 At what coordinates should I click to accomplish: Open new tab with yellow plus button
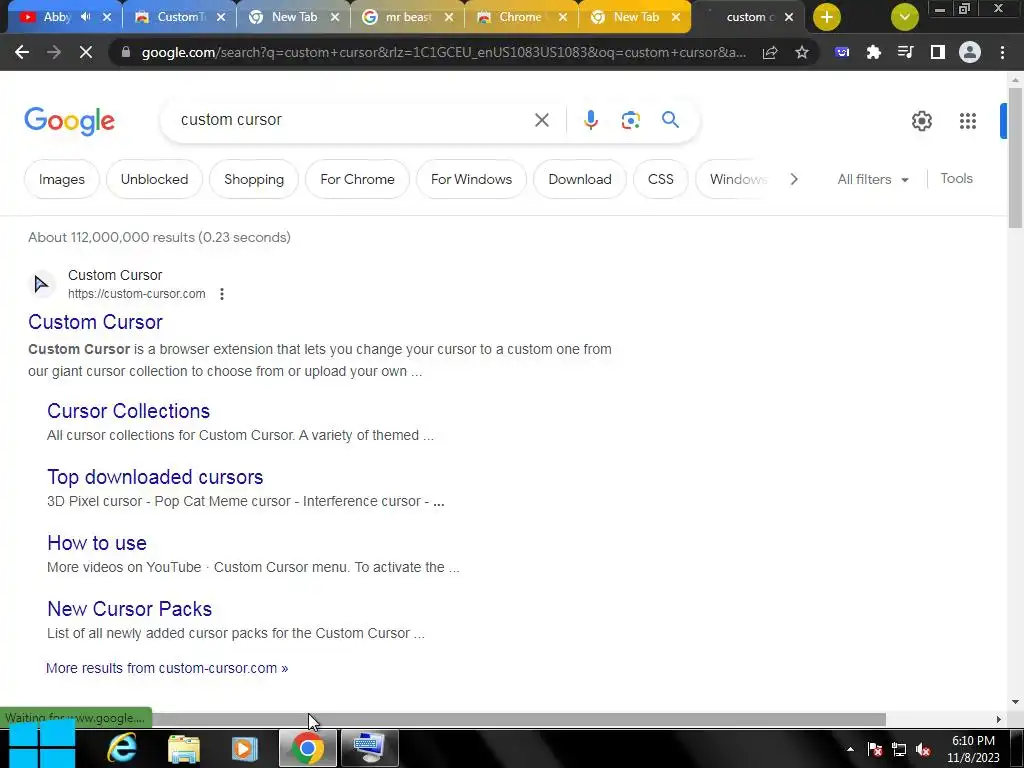click(827, 17)
